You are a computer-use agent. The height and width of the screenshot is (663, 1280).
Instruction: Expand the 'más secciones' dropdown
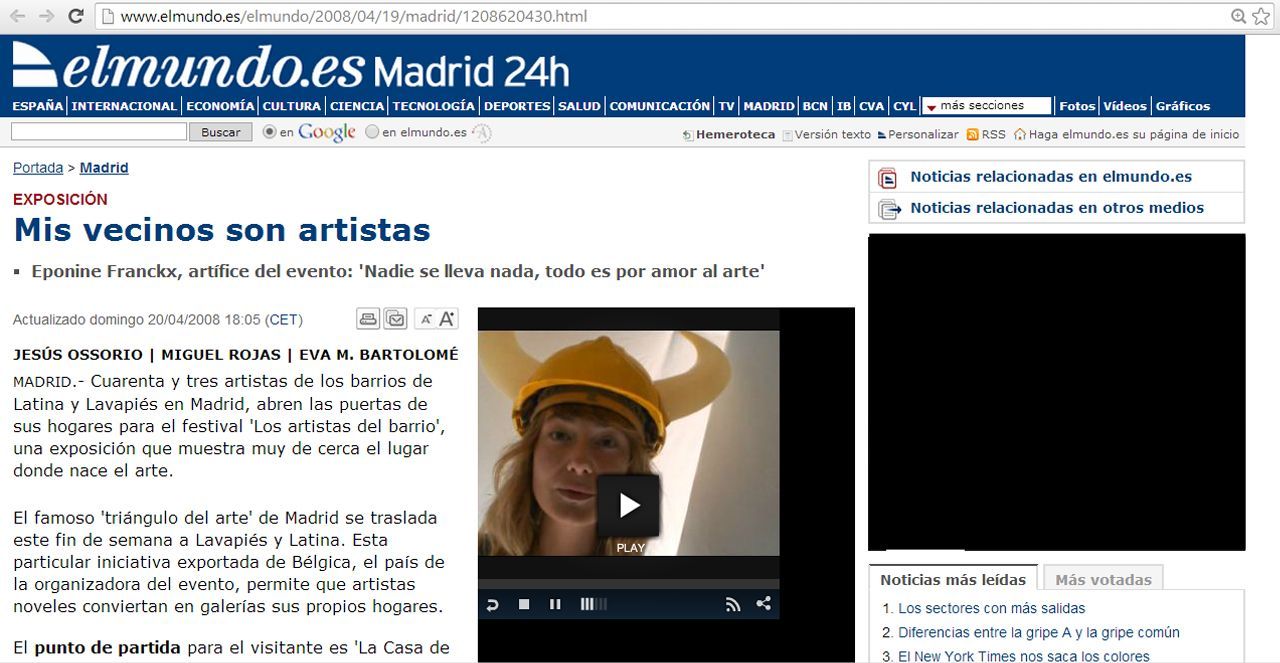tap(986, 106)
